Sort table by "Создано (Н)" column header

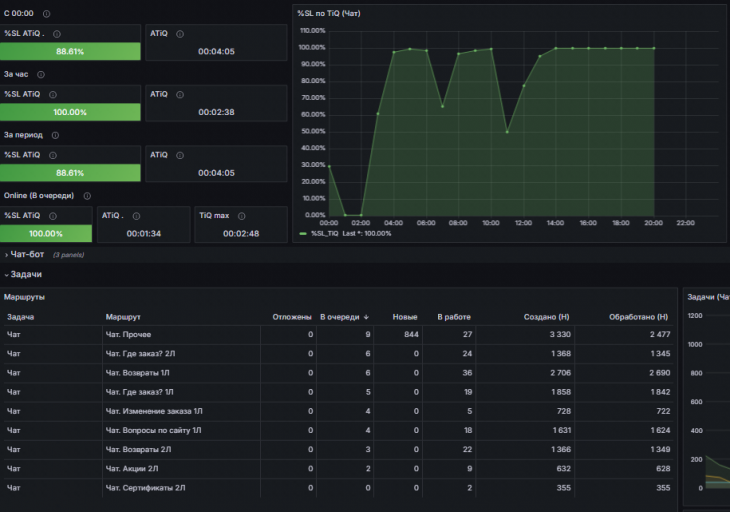[547, 317]
